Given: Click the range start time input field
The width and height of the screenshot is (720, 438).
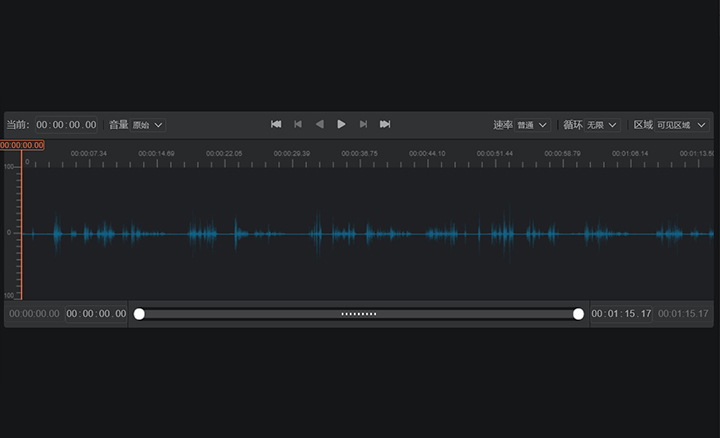Looking at the screenshot, I should click(96, 314).
